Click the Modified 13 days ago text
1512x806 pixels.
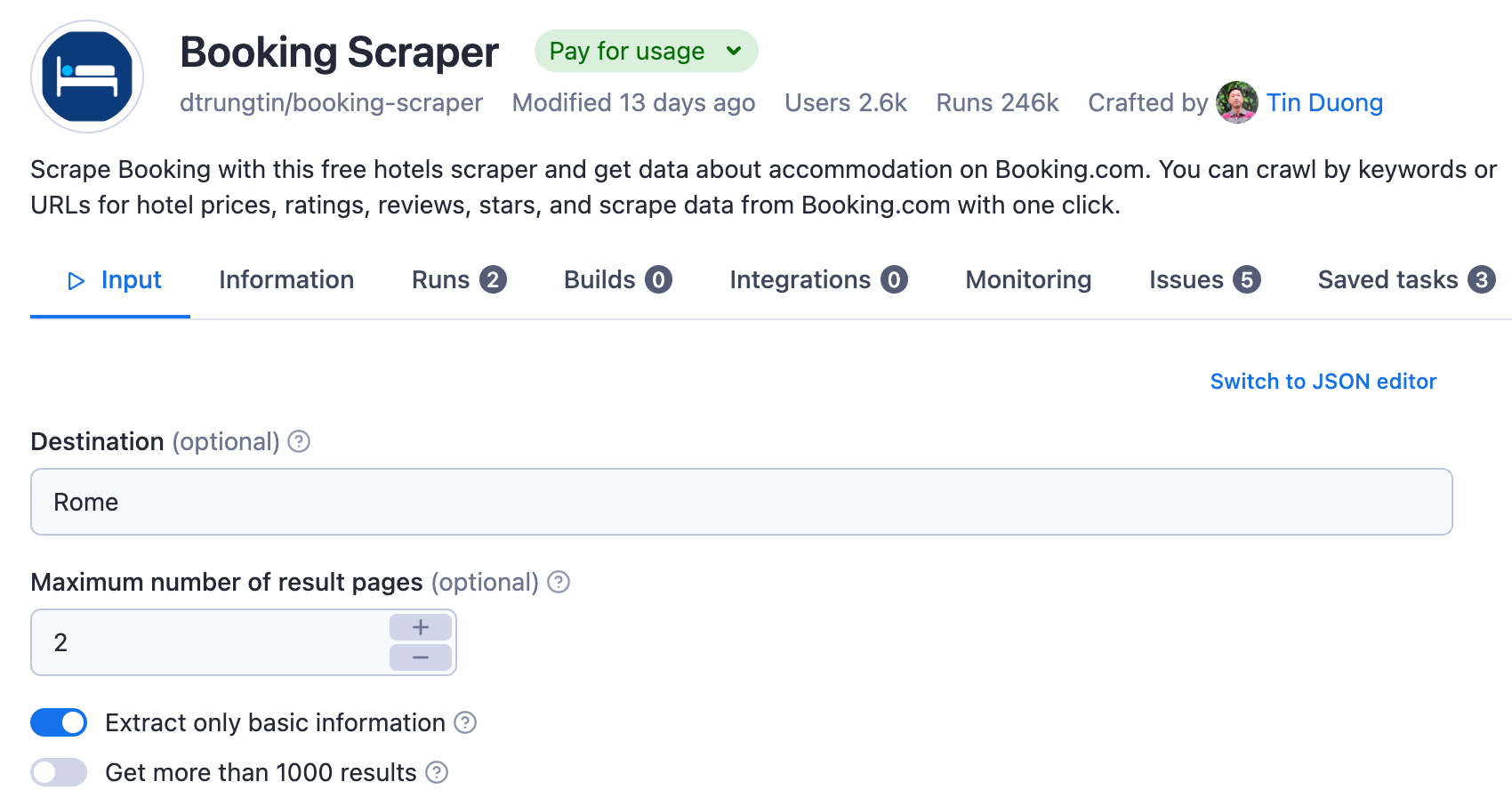633,102
